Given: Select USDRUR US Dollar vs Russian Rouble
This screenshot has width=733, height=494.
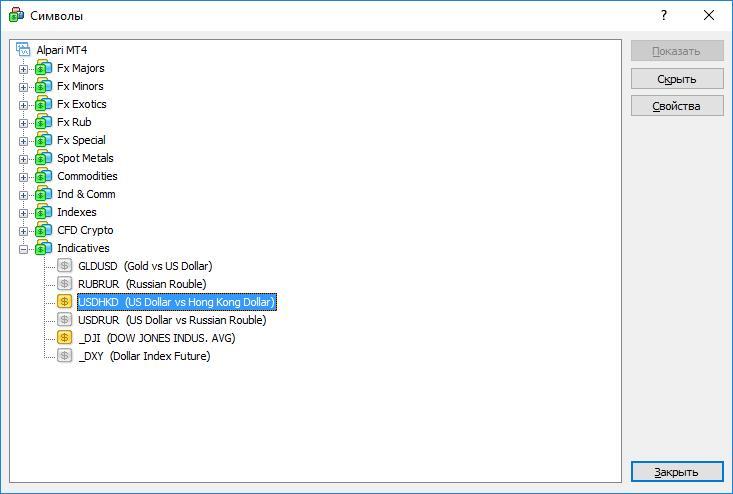Looking at the screenshot, I should click(x=171, y=320).
